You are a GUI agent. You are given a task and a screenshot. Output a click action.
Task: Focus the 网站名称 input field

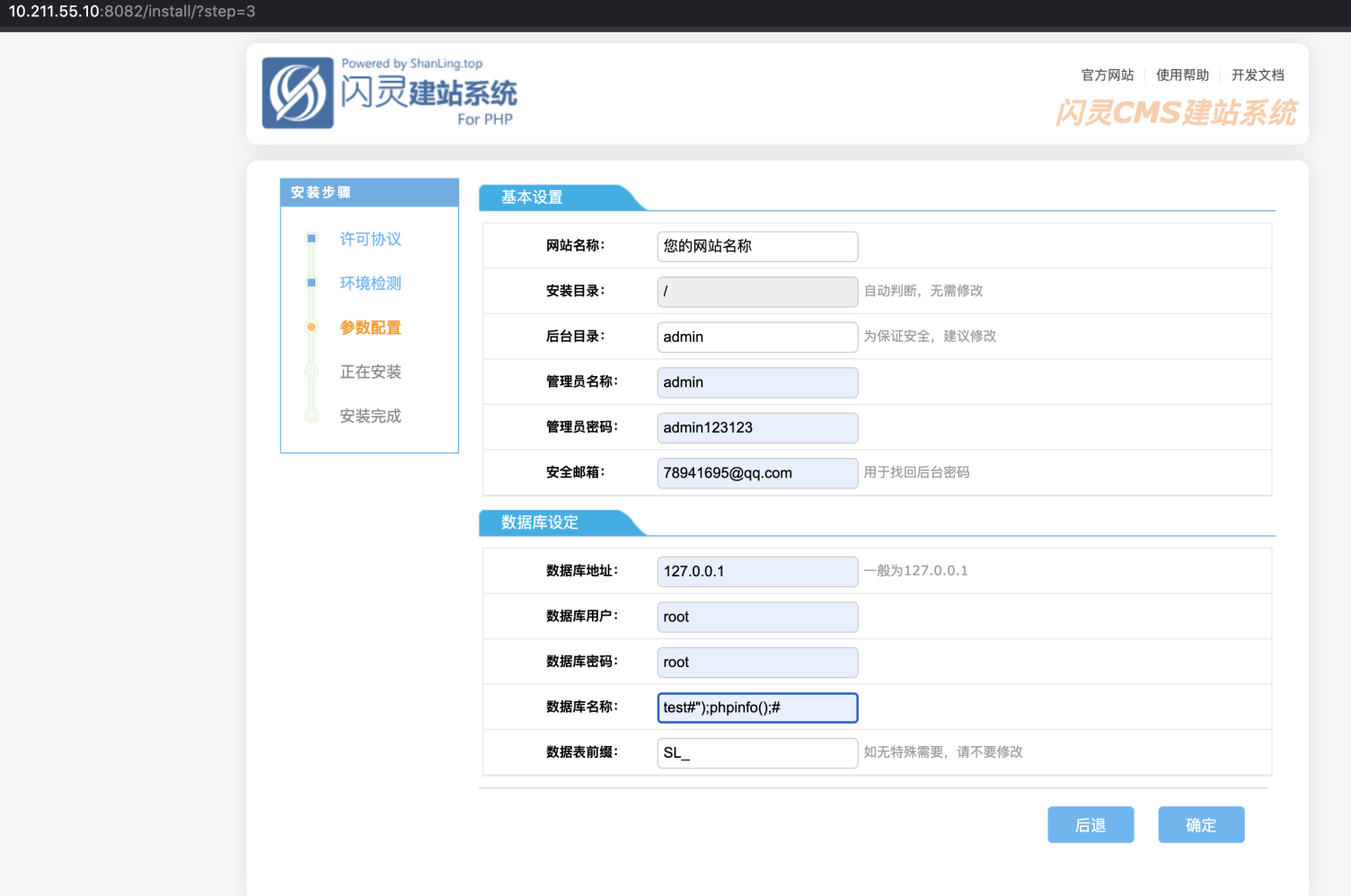pos(757,246)
